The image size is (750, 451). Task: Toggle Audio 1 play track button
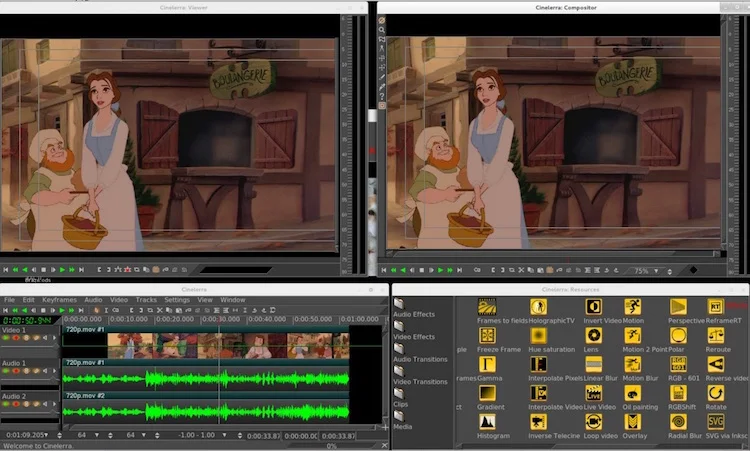coord(6,371)
